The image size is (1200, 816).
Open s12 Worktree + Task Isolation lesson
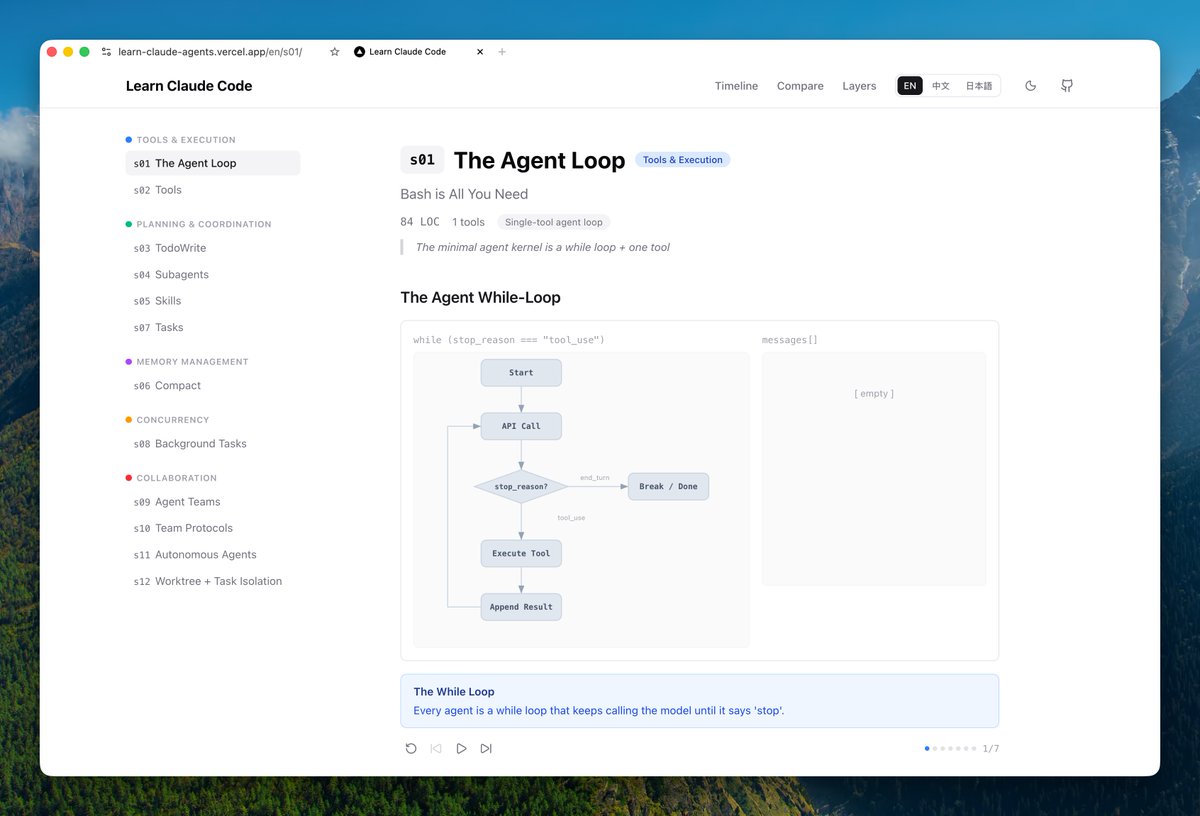[213, 581]
